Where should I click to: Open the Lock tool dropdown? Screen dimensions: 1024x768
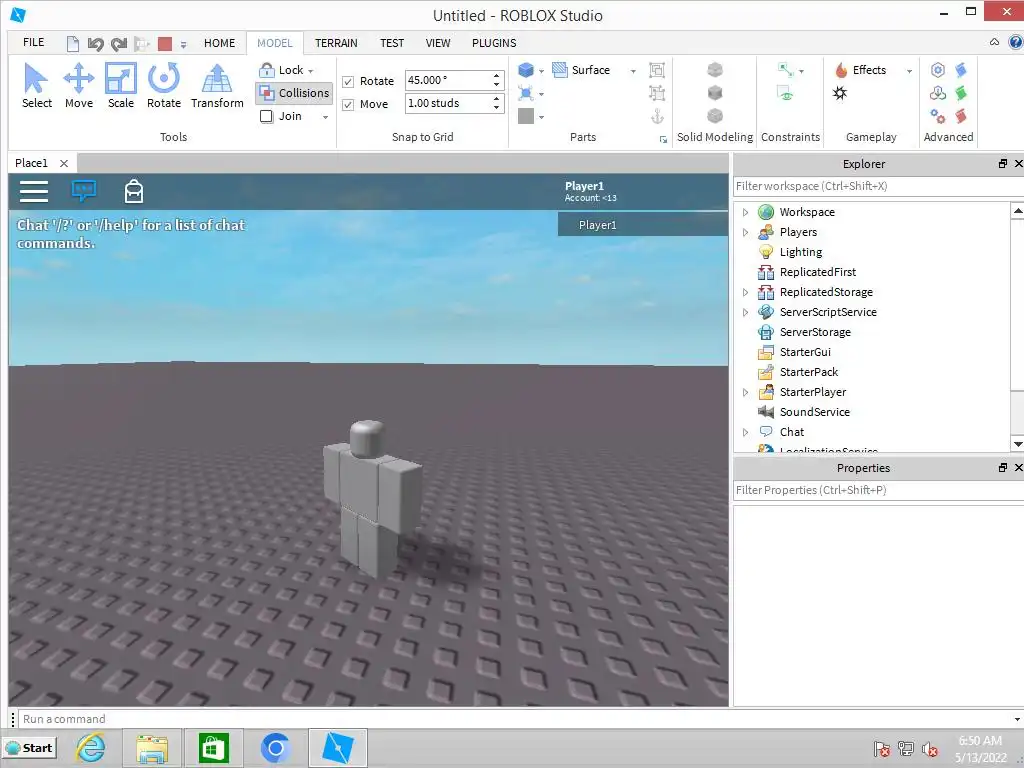(x=311, y=71)
